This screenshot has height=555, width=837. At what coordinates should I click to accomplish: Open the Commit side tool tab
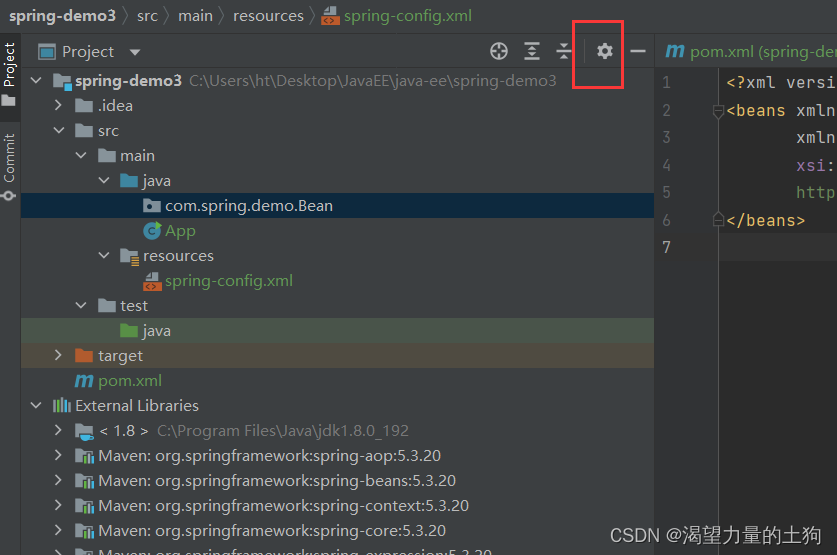point(9,166)
